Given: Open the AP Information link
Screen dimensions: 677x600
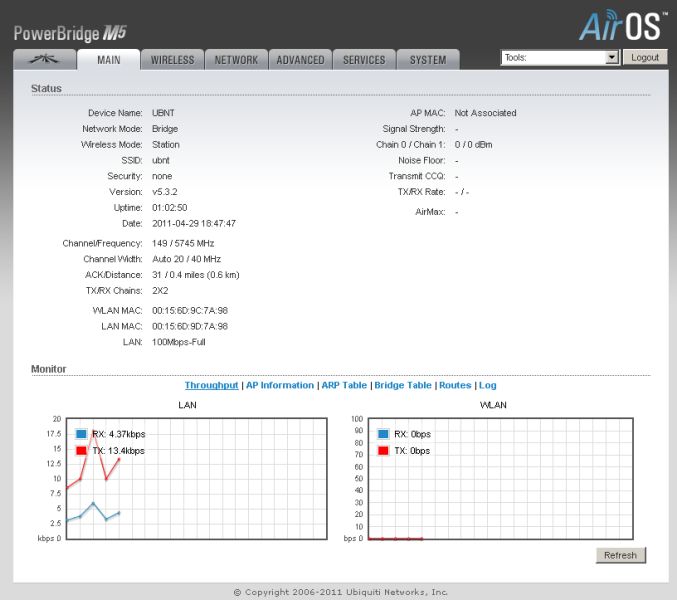Looking at the screenshot, I should click(280, 385).
